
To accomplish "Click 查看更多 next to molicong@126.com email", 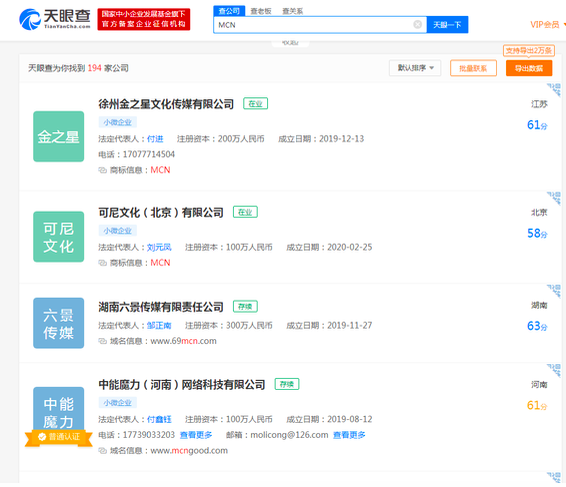I will point(349,435).
